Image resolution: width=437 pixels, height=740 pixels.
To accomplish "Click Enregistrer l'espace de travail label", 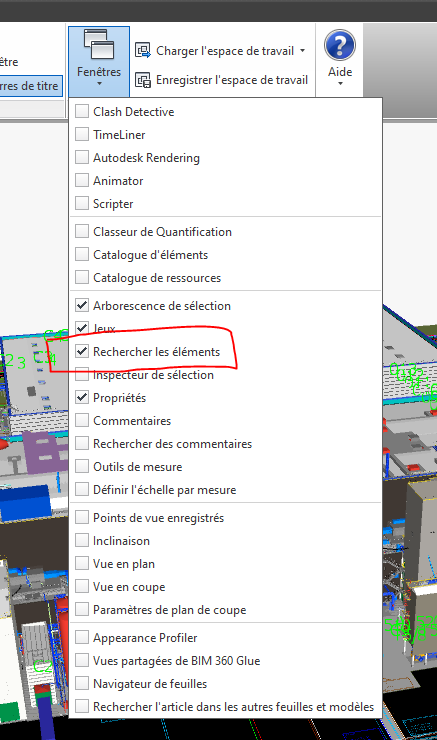I will click(232, 80).
